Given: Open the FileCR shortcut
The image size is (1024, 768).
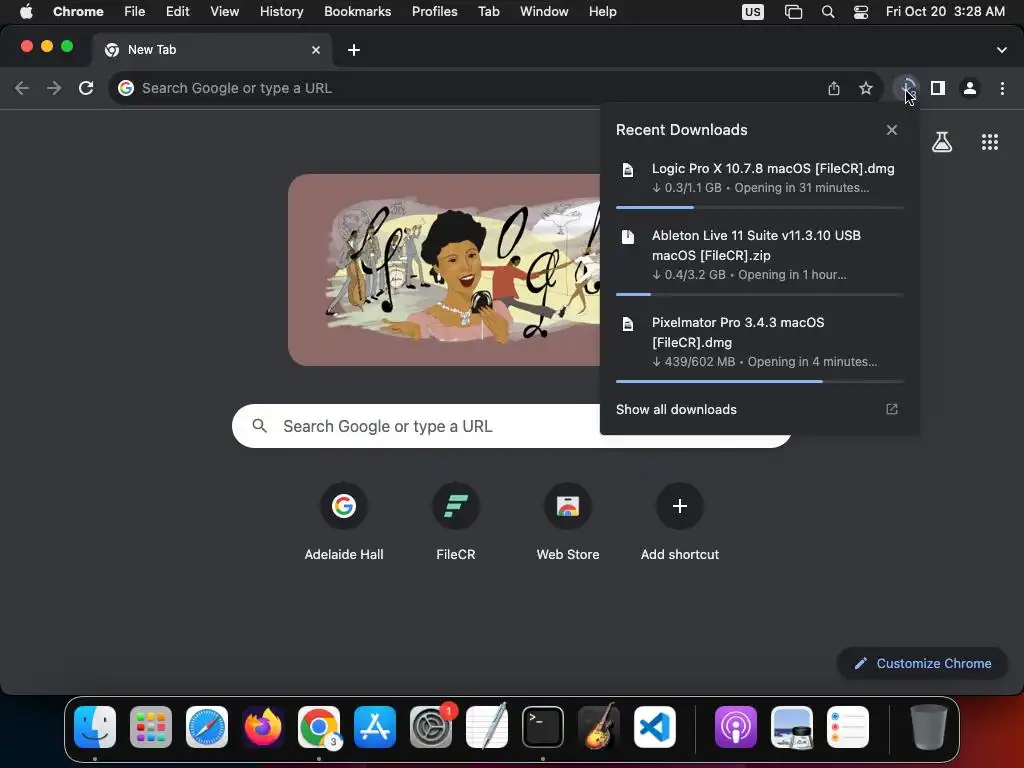Looking at the screenshot, I should coord(456,522).
